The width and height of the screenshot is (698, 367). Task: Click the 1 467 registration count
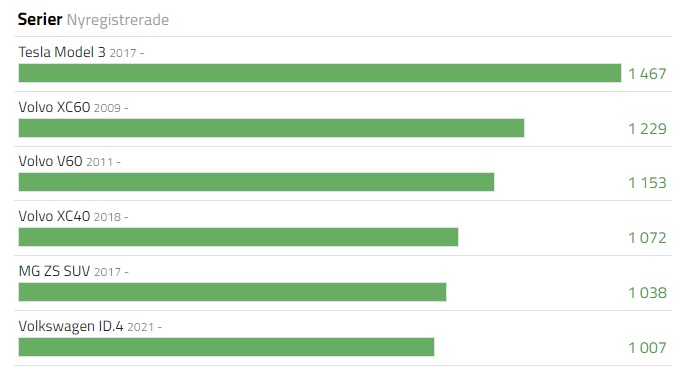647,73
